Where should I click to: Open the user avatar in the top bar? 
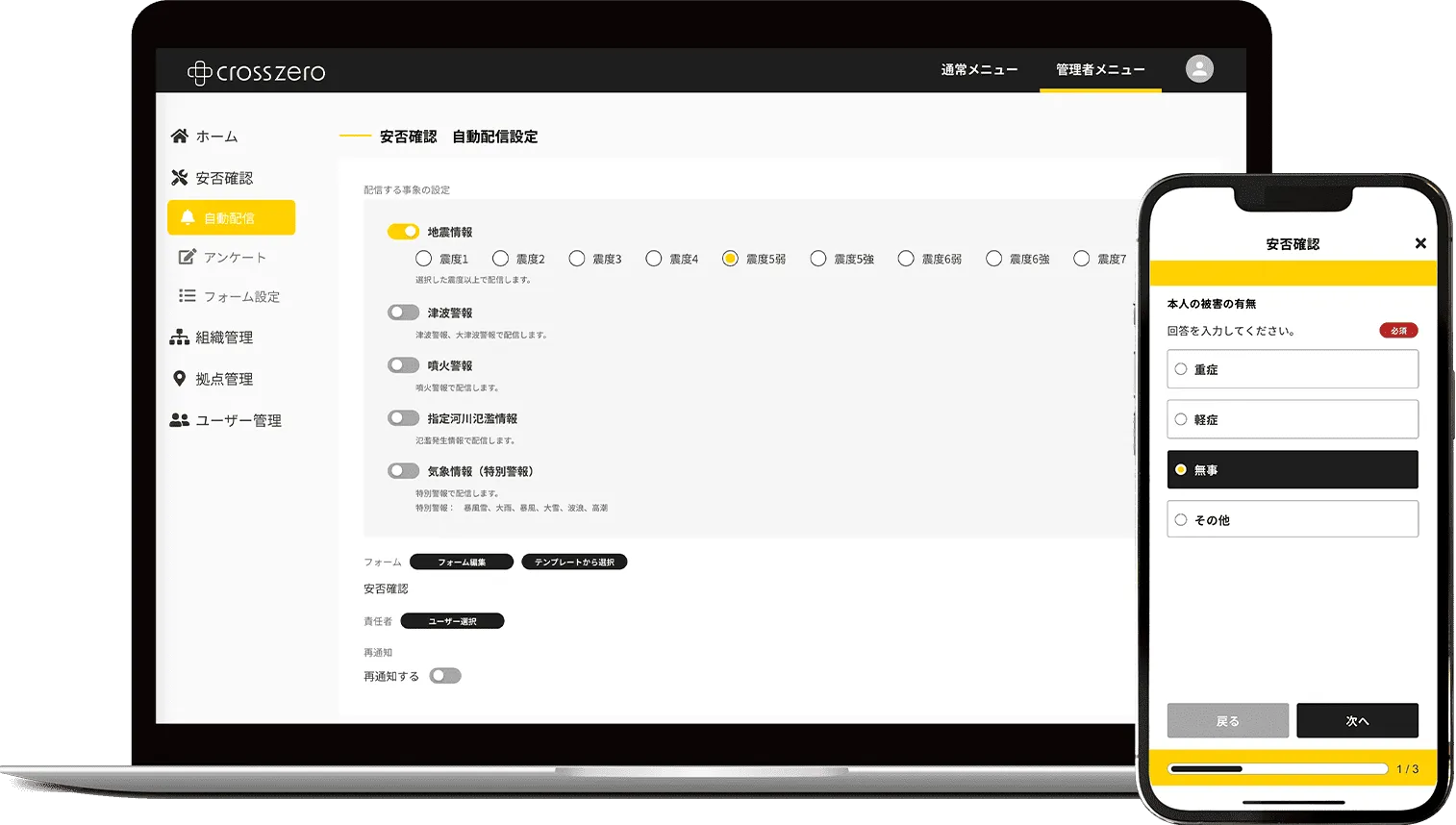pyautogui.click(x=1198, y=69)
